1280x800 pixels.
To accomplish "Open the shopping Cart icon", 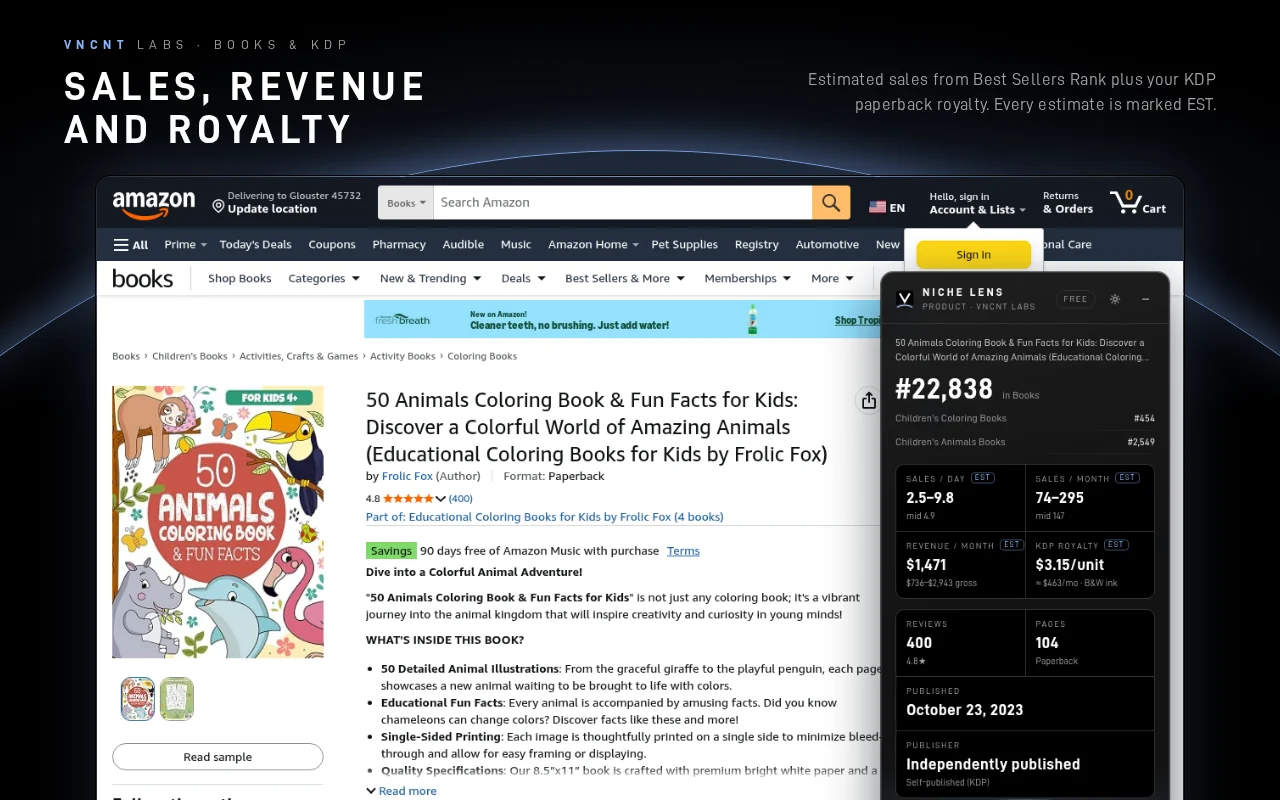I will [1138, 202].
